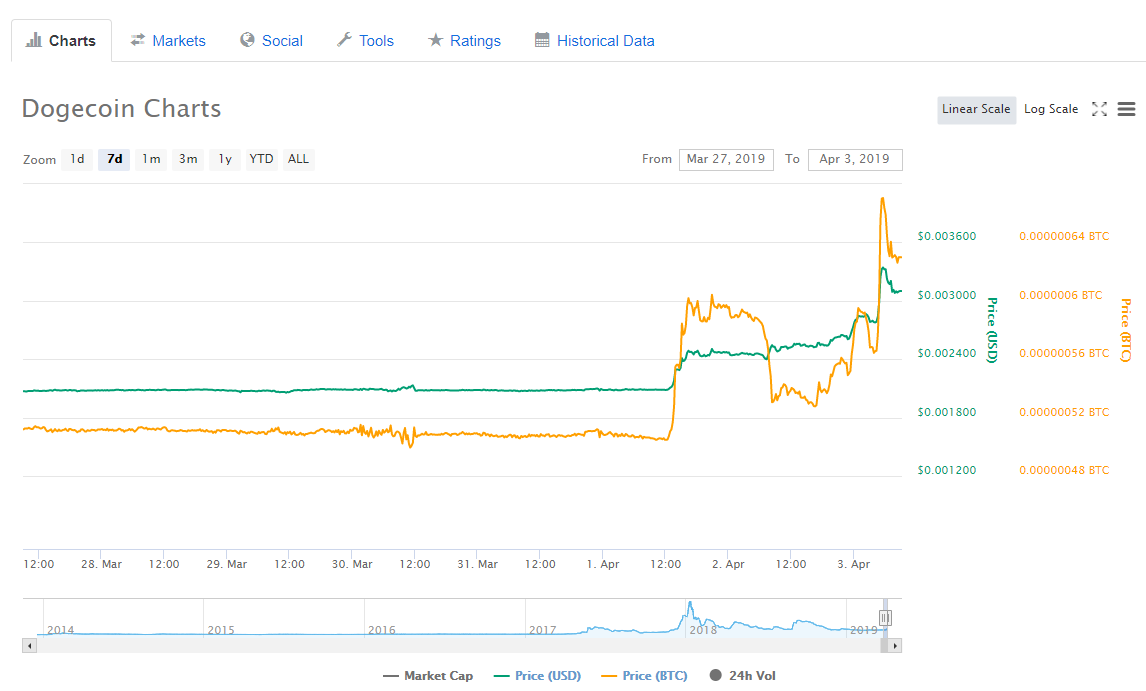Viewport: 1146px width, 691px height.
Task: Click the Markets exchange arrows icon
Action: 138,41
